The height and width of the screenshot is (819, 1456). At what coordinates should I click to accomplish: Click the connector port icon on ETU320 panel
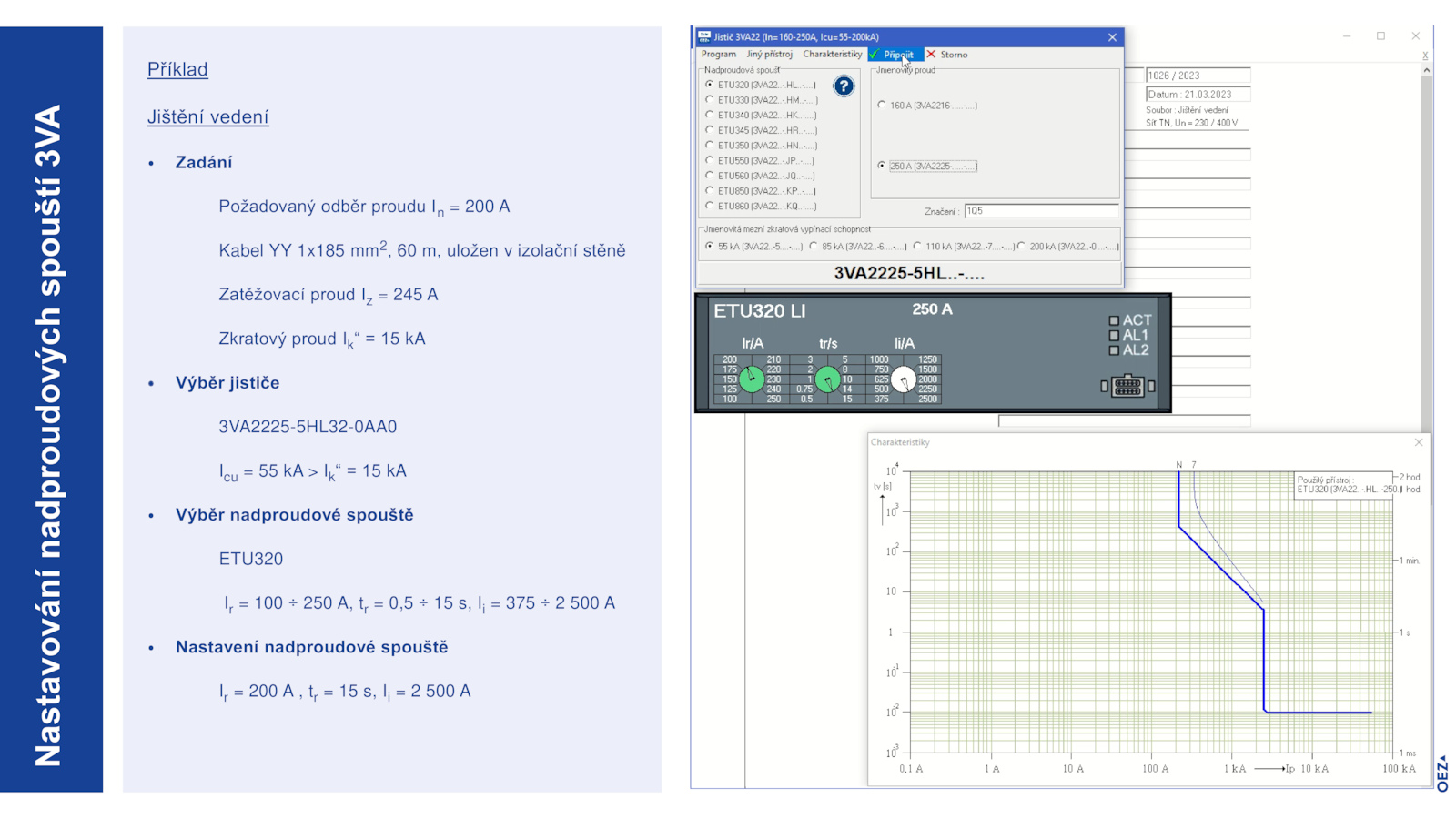pos(1127,386)
